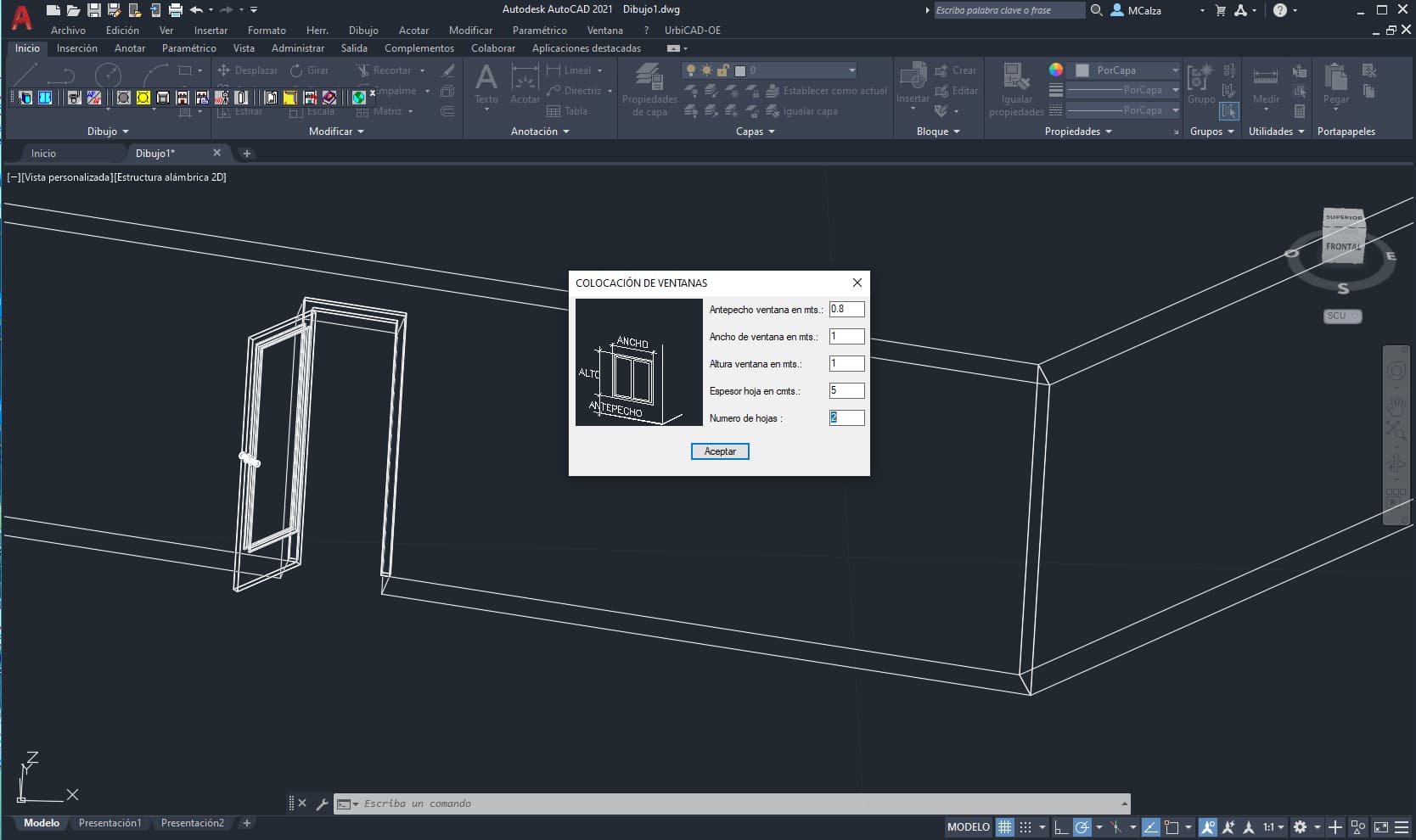
Task: Toggle ortho mode in status bar
Action: [x=1060, y=826]
